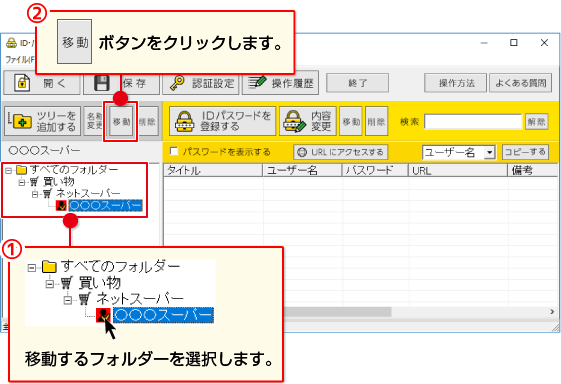Click the floppy disk 保存 button
The image size is (561, 384).
[122, 84]
